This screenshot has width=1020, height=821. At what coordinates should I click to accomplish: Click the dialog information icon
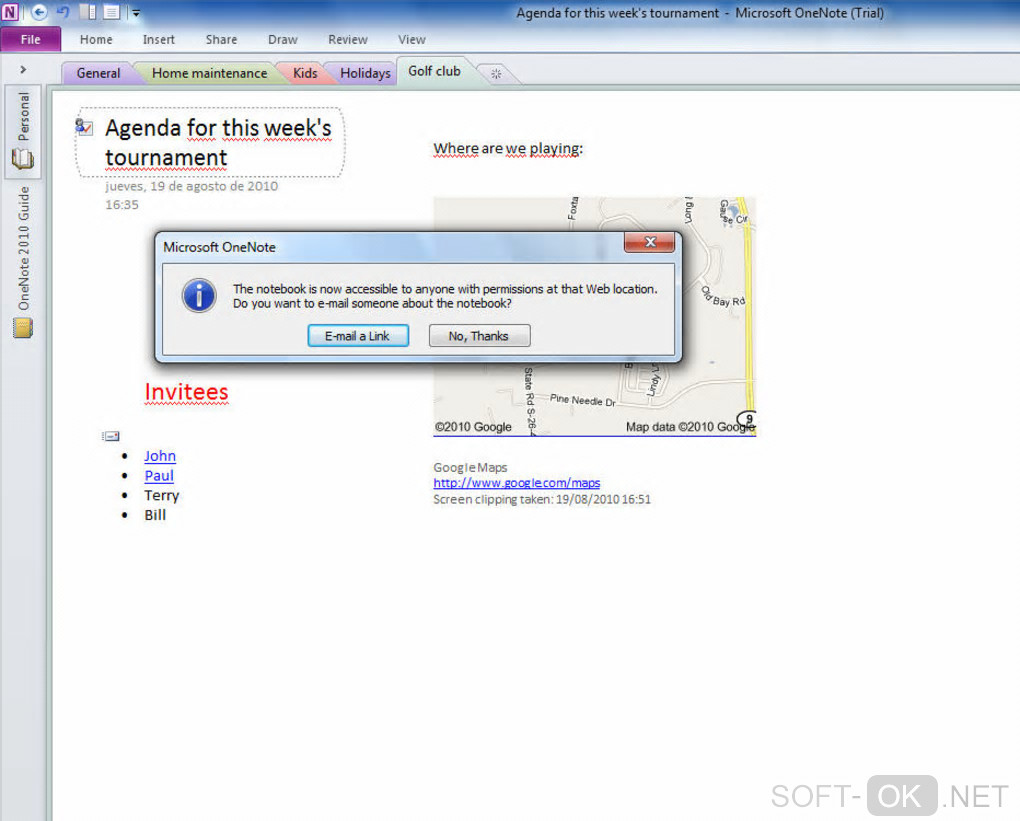click(199, 296)
